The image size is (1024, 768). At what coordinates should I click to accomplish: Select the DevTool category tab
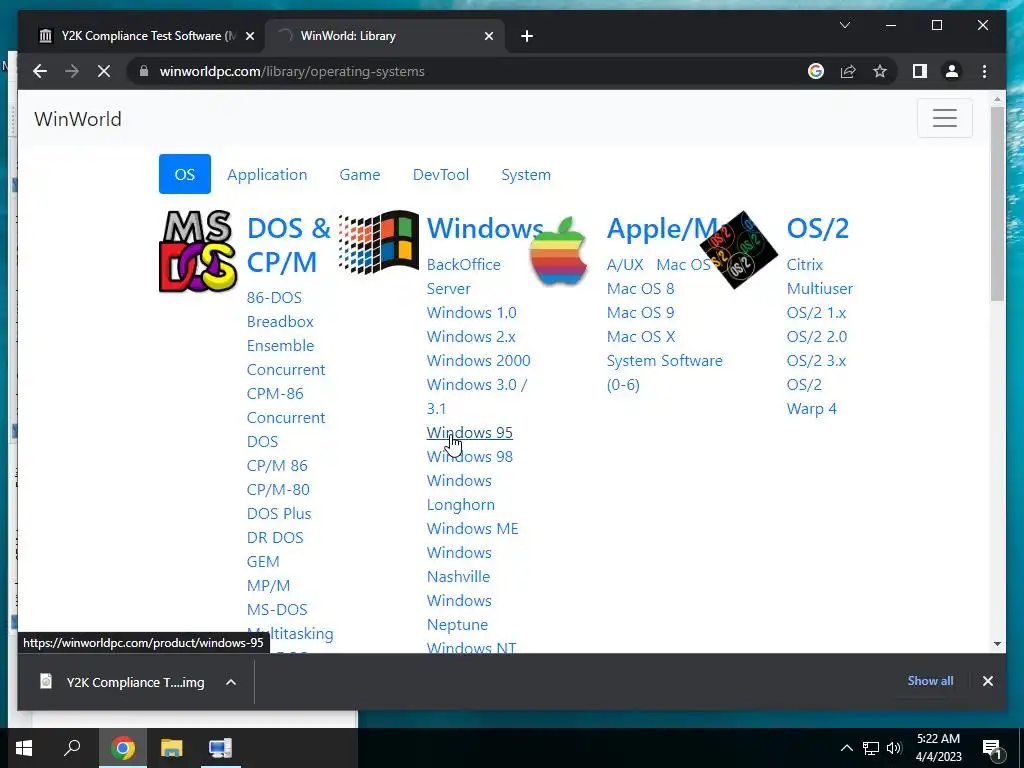441,174
